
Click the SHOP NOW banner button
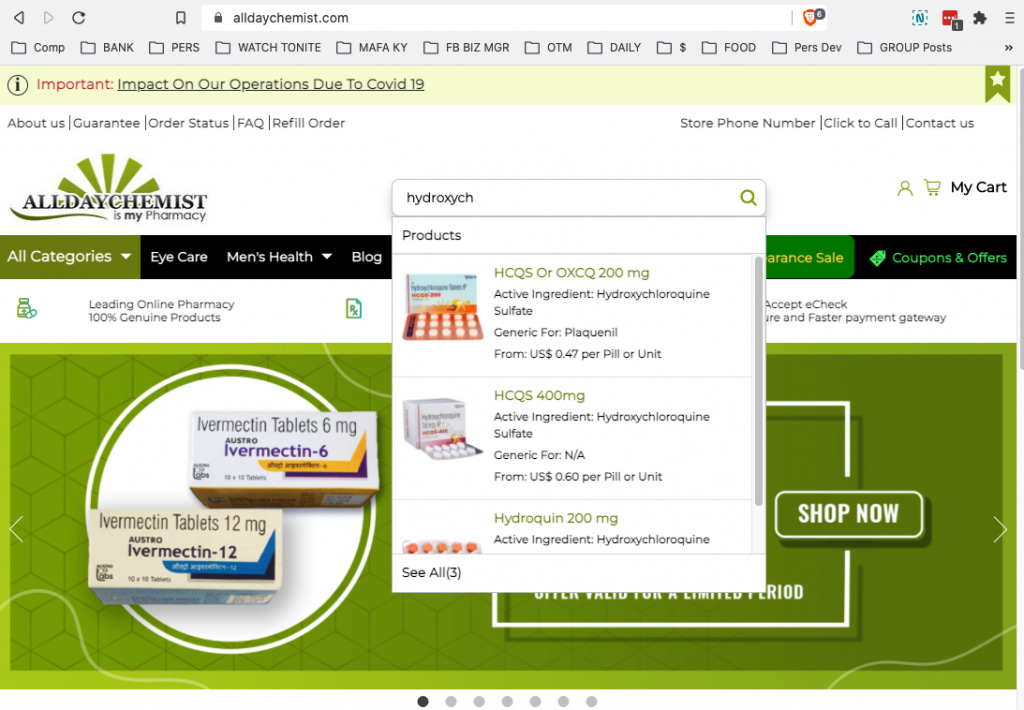pyautogui.click(x=848, y=514)
